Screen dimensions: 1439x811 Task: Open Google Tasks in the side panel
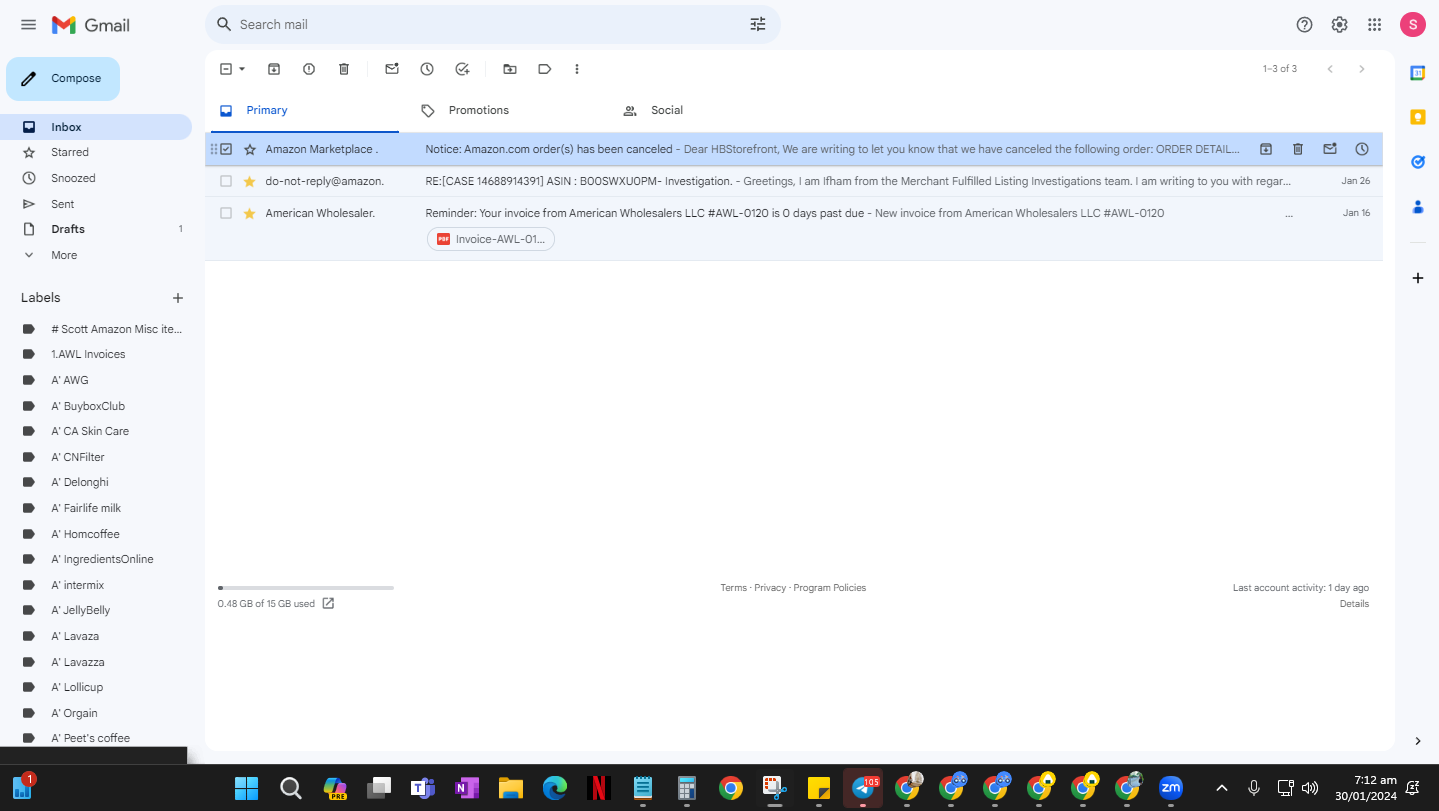1417,162
